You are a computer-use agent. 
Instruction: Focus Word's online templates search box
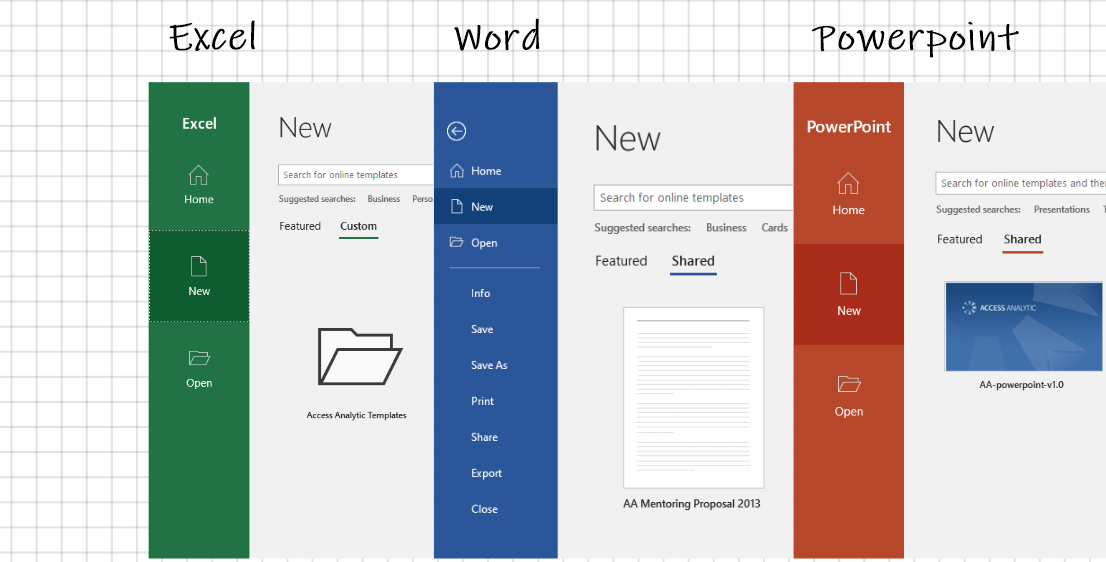[693, 198]
